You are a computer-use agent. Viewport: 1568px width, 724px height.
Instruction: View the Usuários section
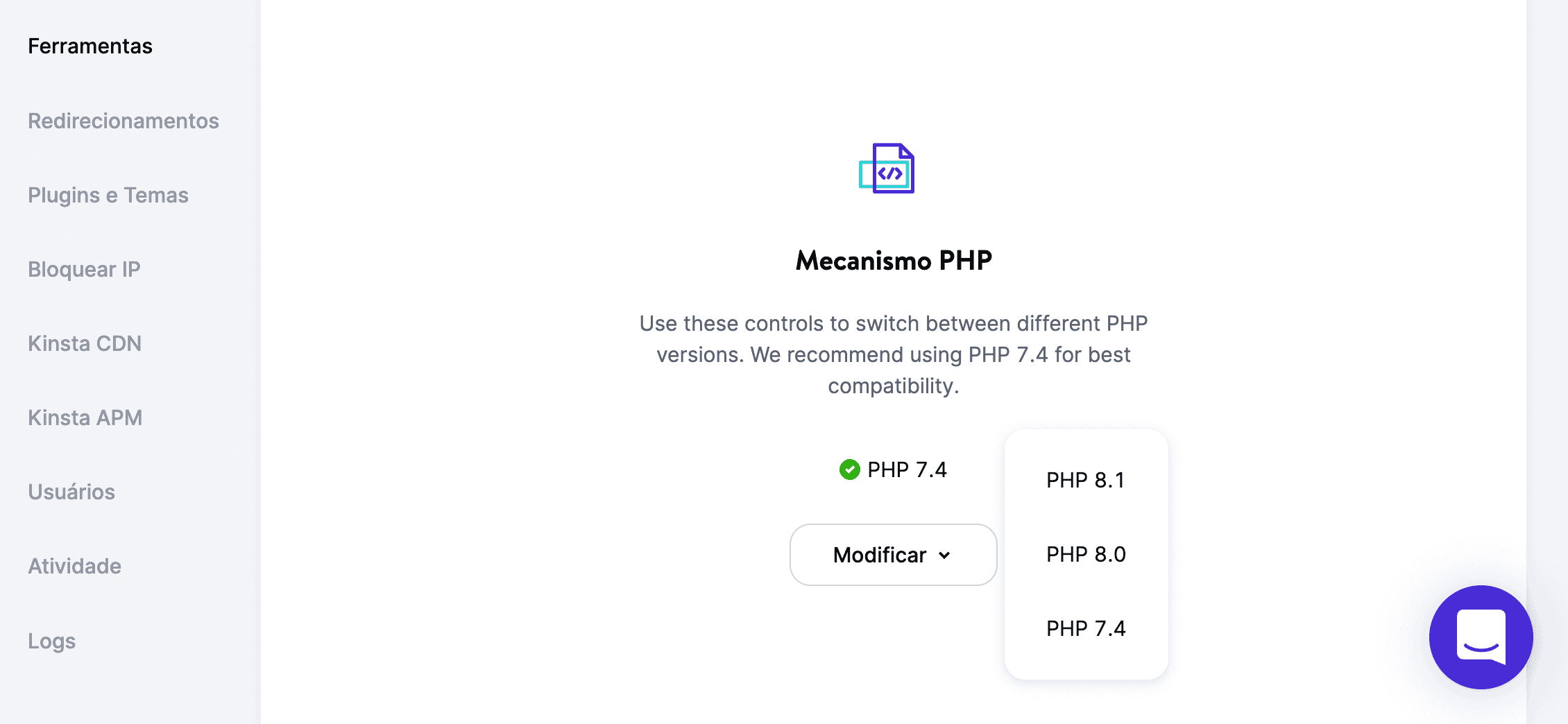click(71, 492)
